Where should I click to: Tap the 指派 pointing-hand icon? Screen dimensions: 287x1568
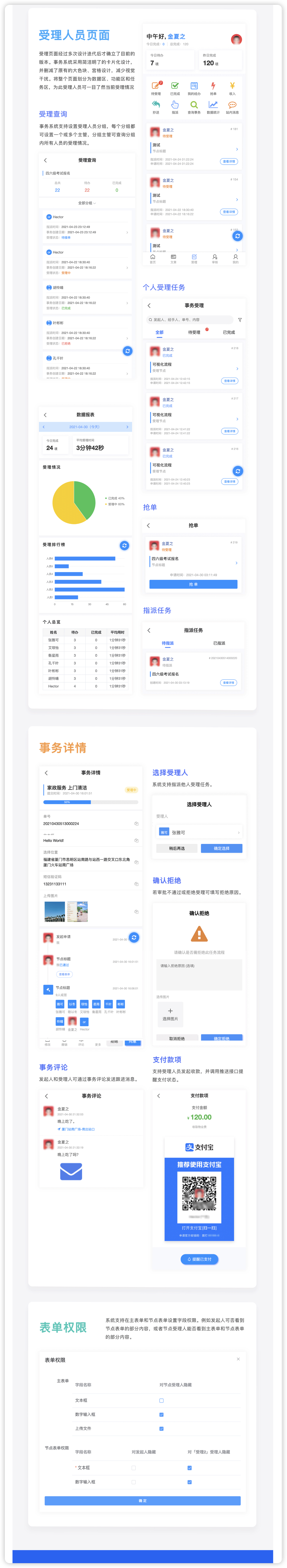tap(175, 105)
